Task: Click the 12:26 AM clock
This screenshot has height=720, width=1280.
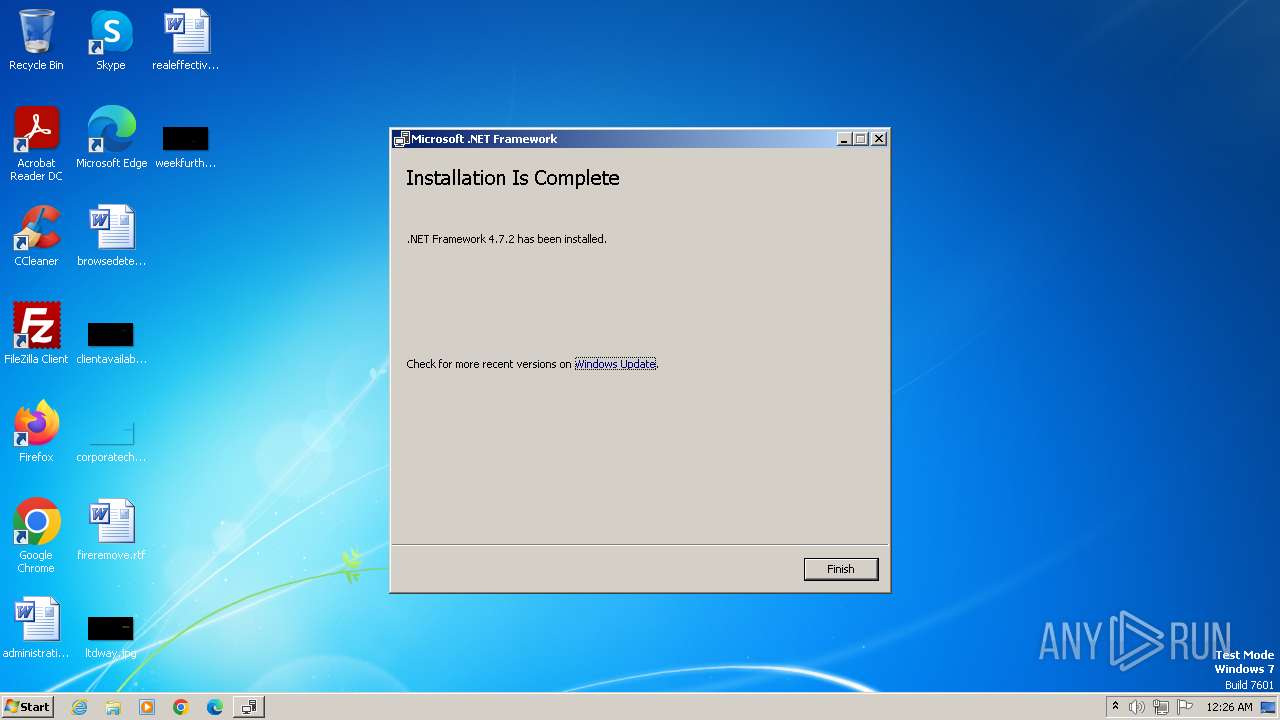Action: pyautogui.click(x=1229, y=707)
